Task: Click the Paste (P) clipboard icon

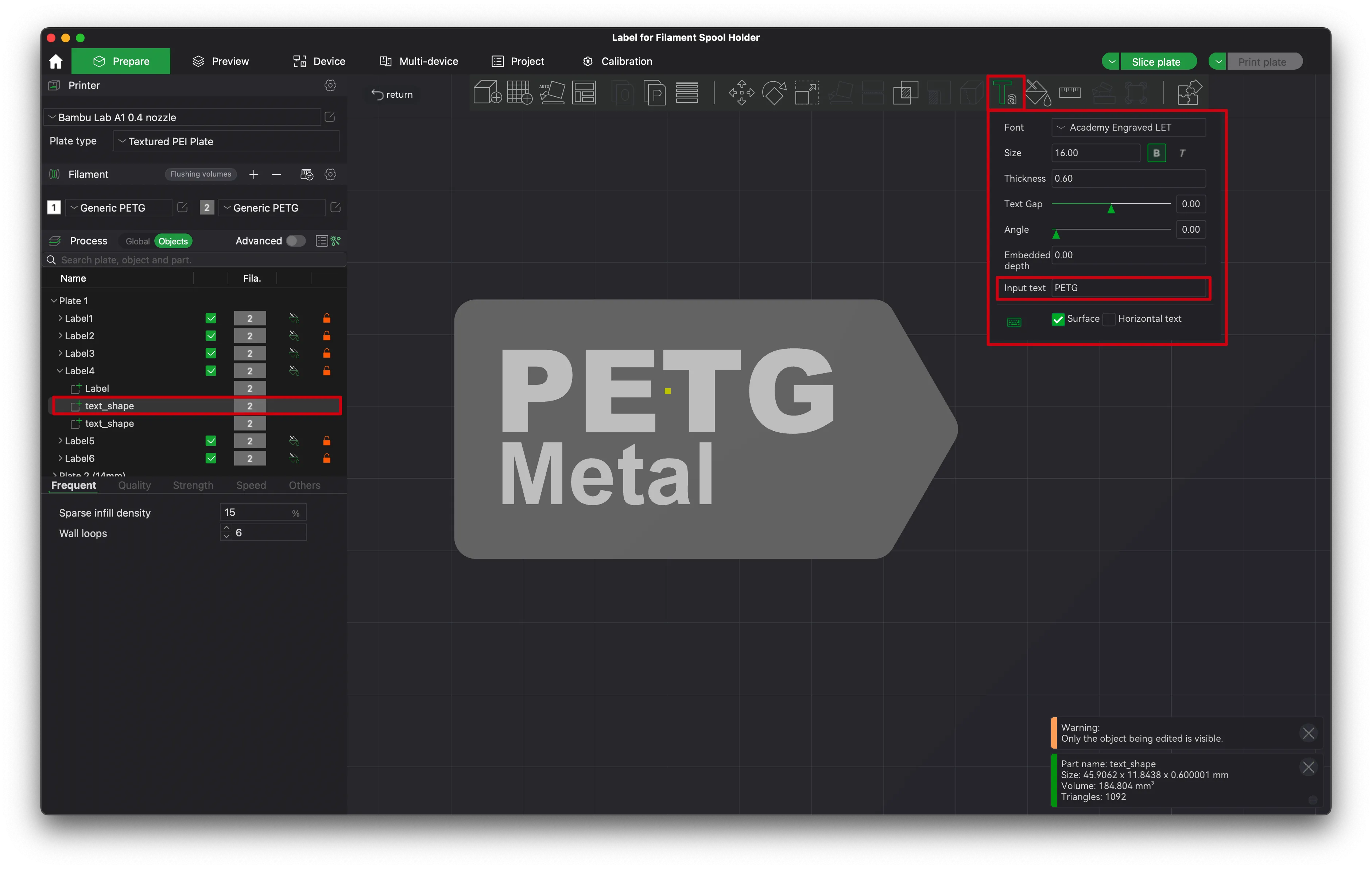Action: [655, 92]
